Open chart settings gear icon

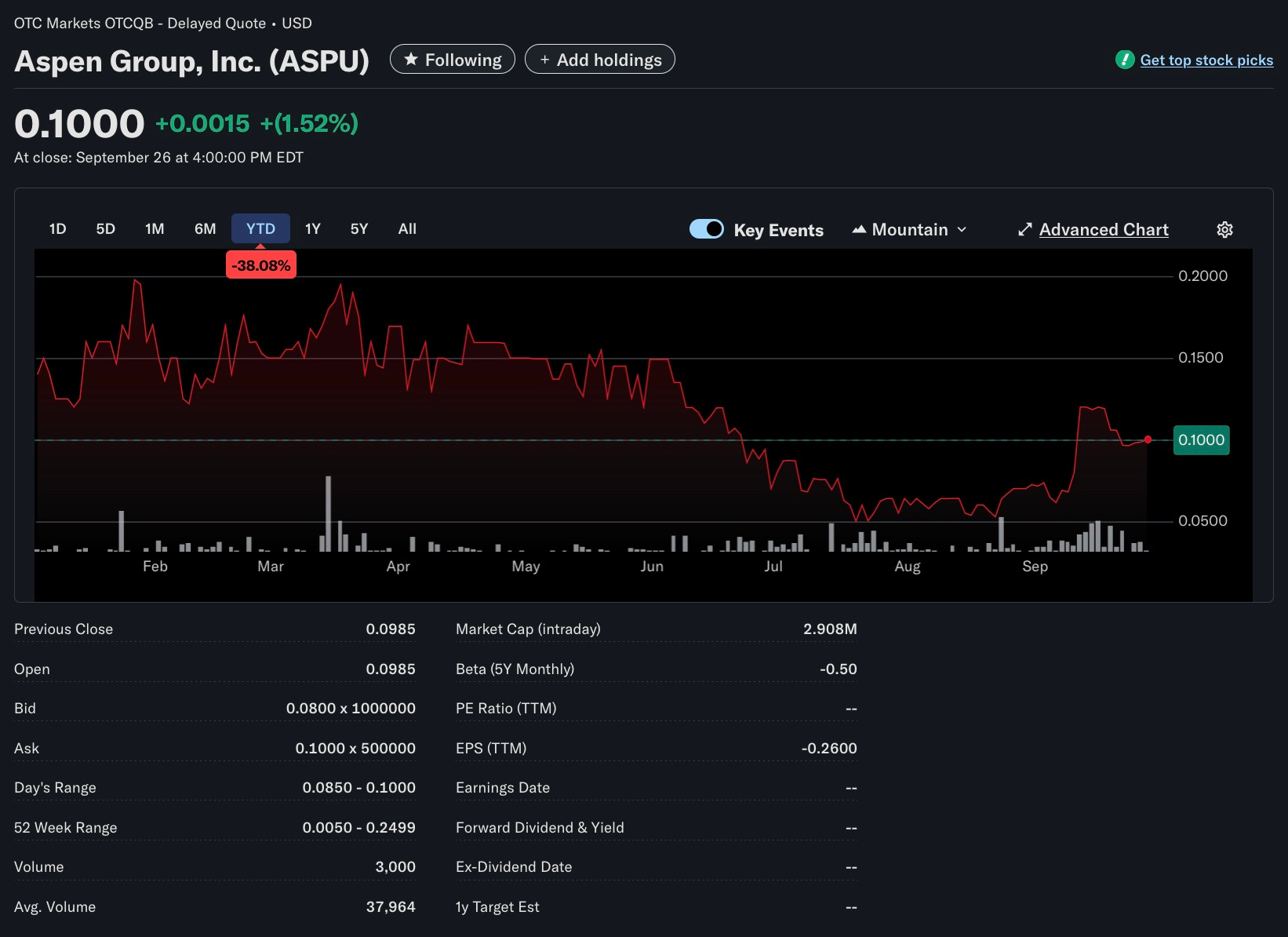click(1224, 229)
